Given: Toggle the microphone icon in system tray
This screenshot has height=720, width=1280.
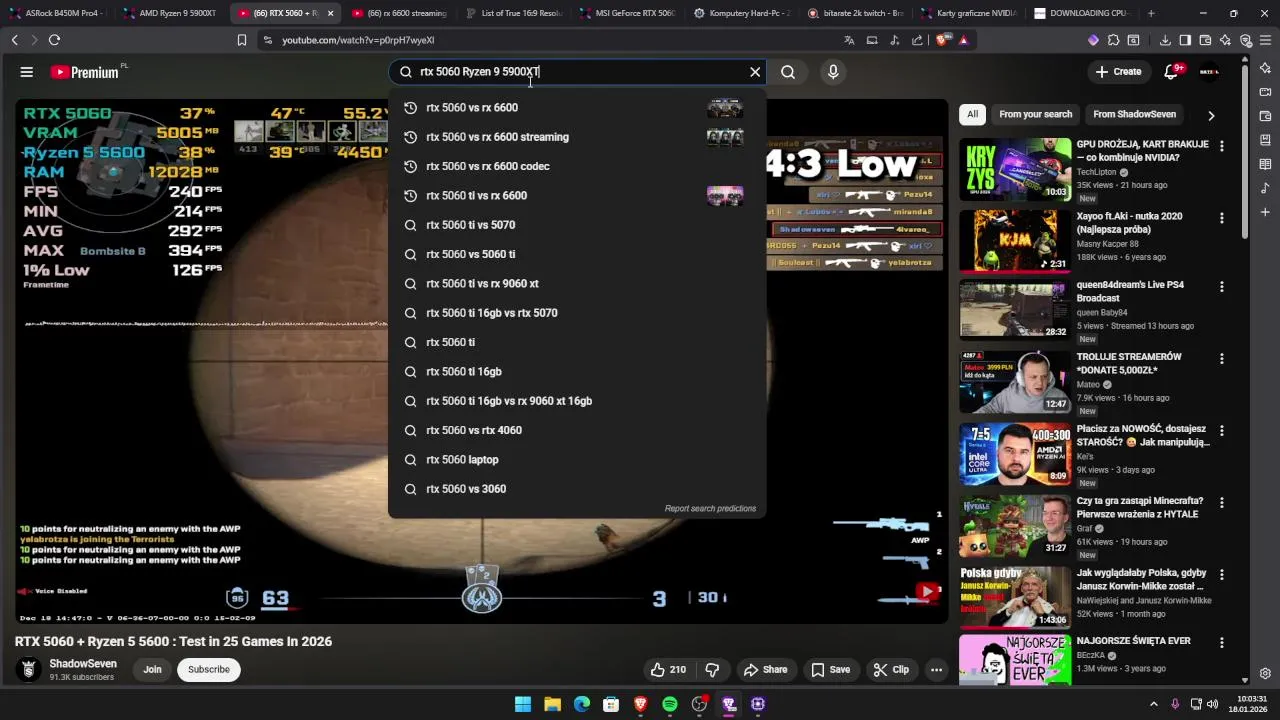Looking at the screenshot, I should click(x=1175, y=704).
